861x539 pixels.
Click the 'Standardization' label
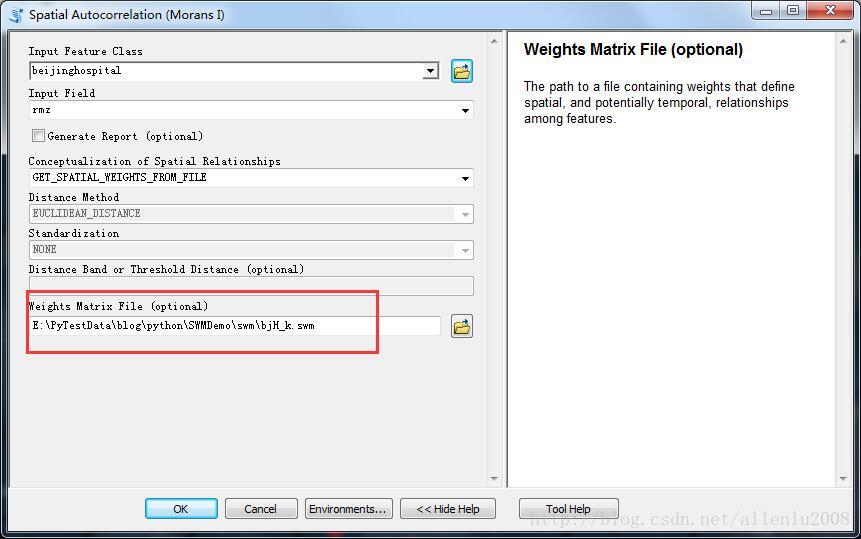[x=74, y=233]
